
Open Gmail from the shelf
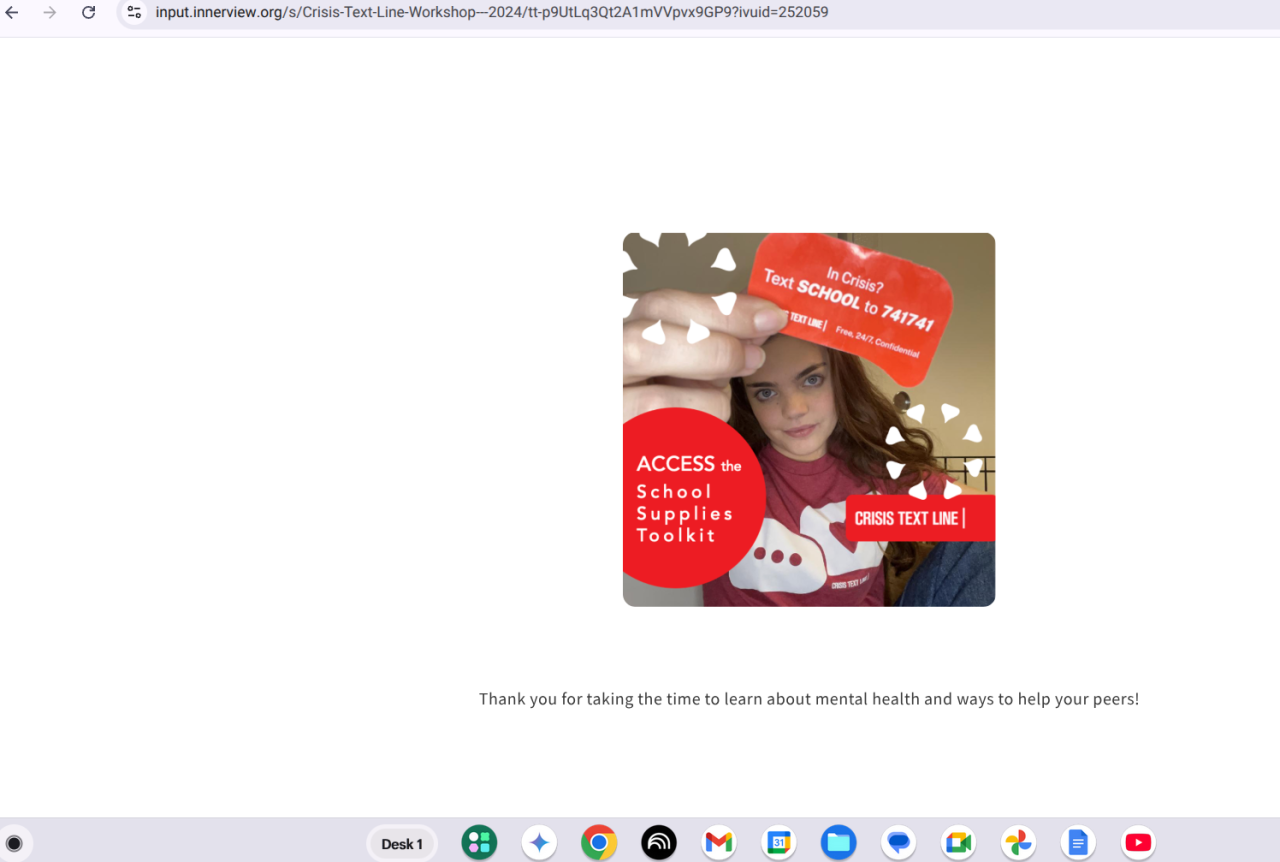point(719,843)
